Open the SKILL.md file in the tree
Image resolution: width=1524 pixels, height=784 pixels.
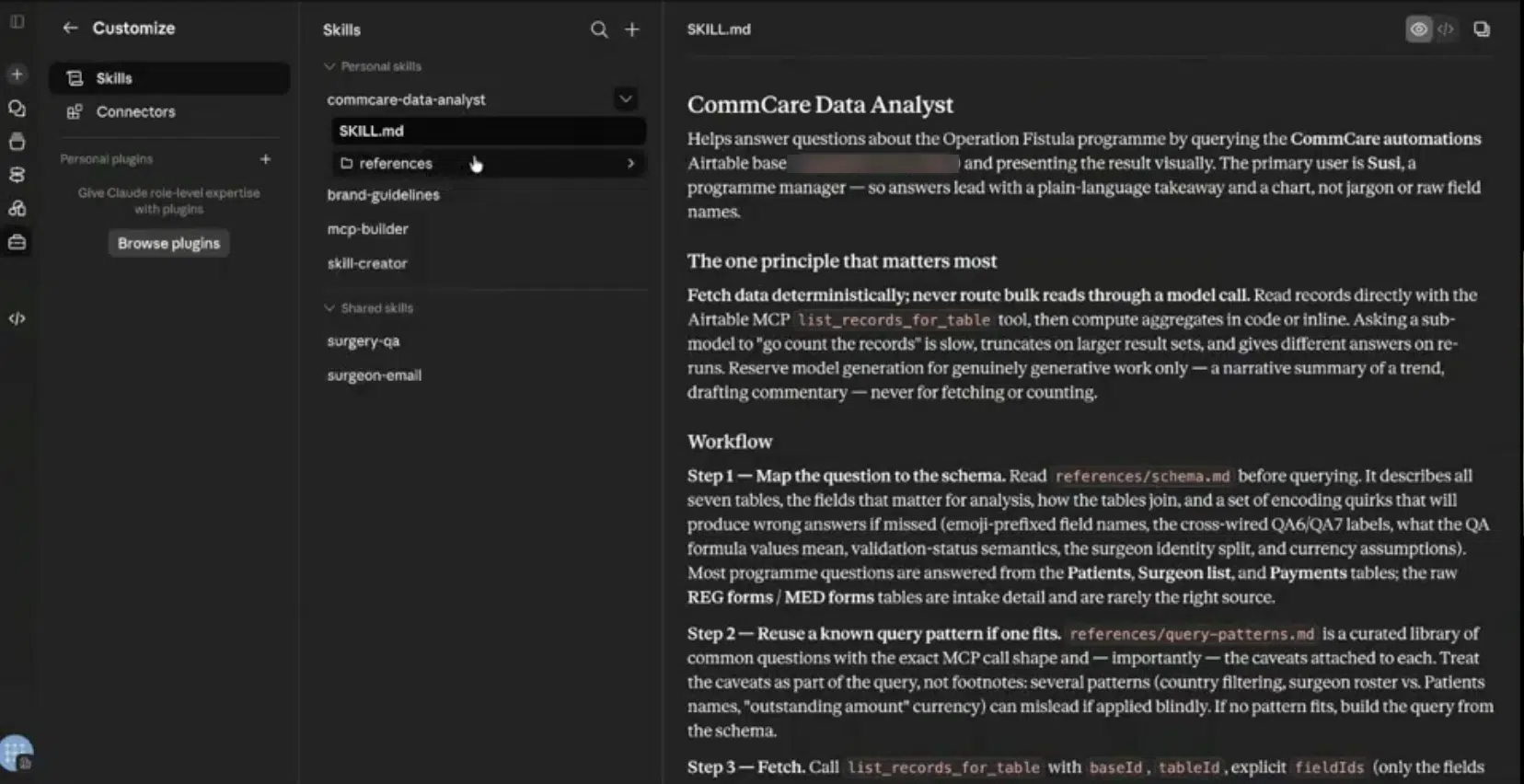coord(488,131)
